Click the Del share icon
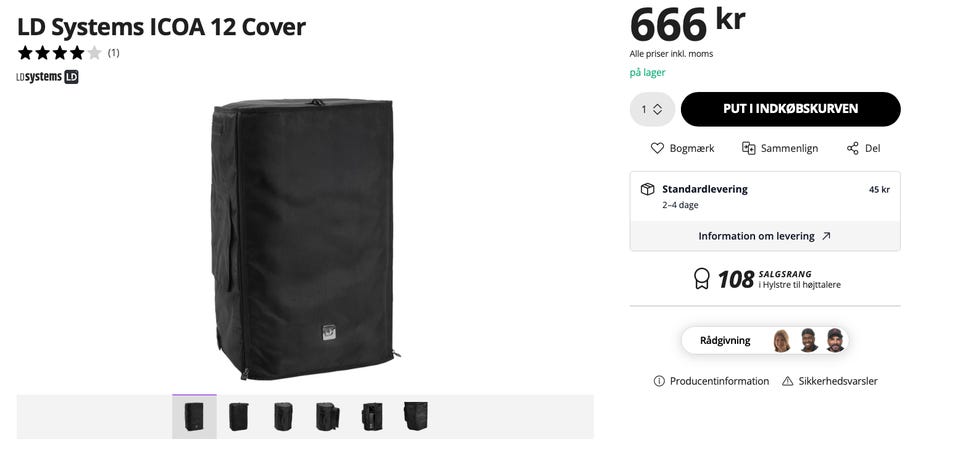Viewport: 960px width, 460px height. click(853, 148)
